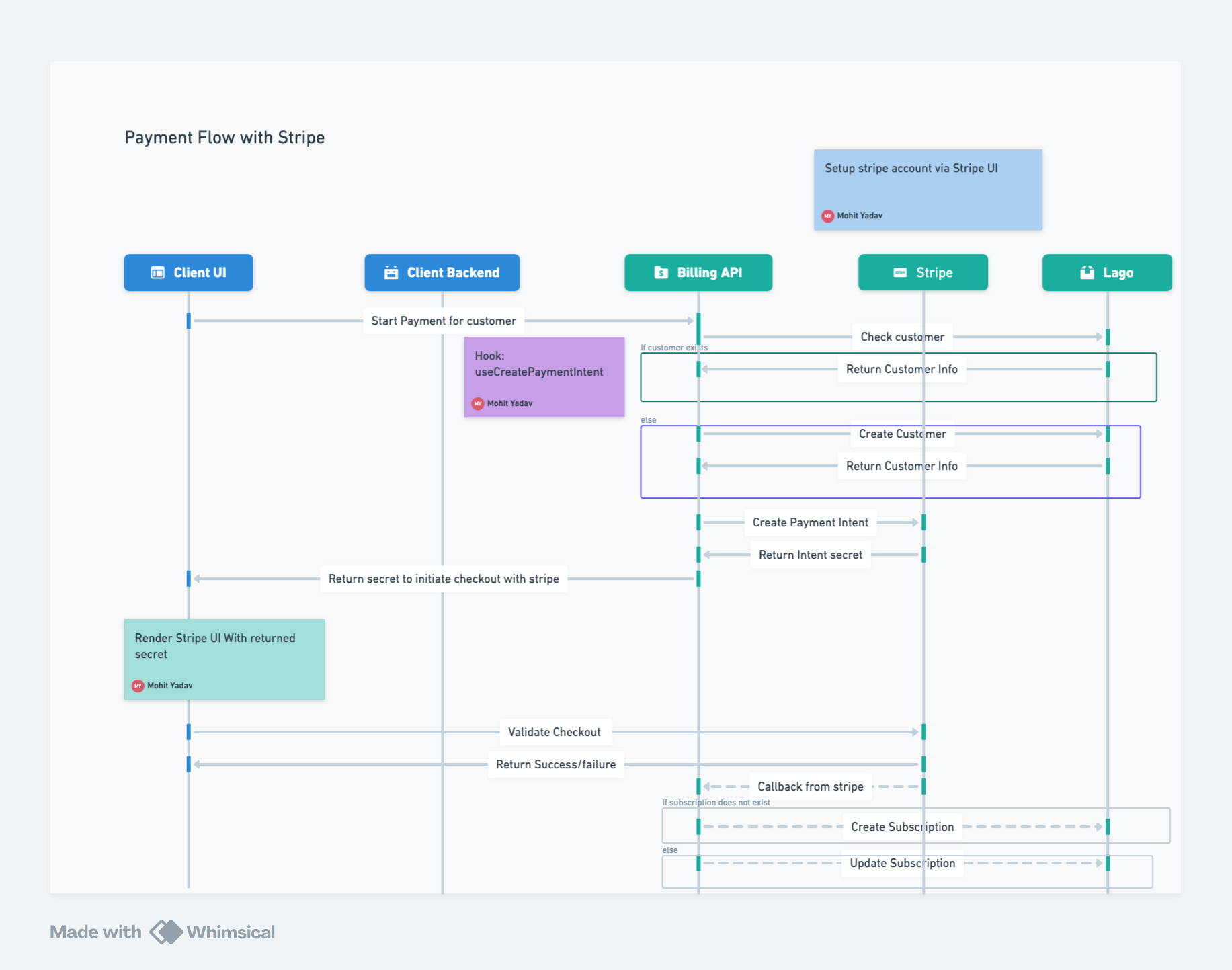The image size is (1232, 970).
Task: Click Mohit Yadav avatar on the blue setup note
Action: pyautogui.click(x=827, y=216)
